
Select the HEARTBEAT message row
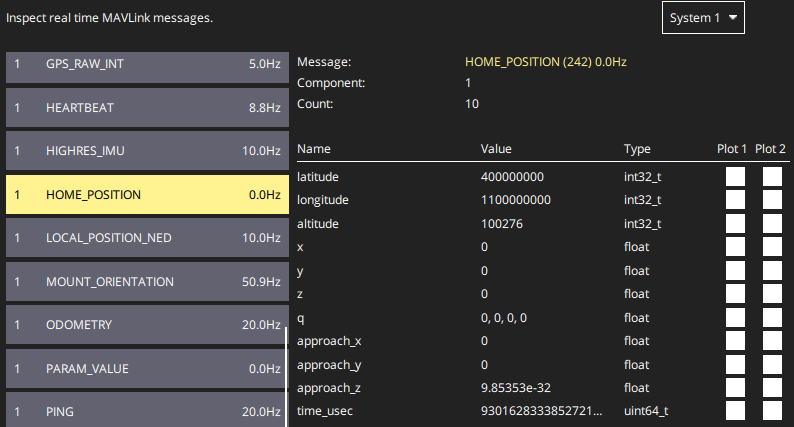point(147,107)
